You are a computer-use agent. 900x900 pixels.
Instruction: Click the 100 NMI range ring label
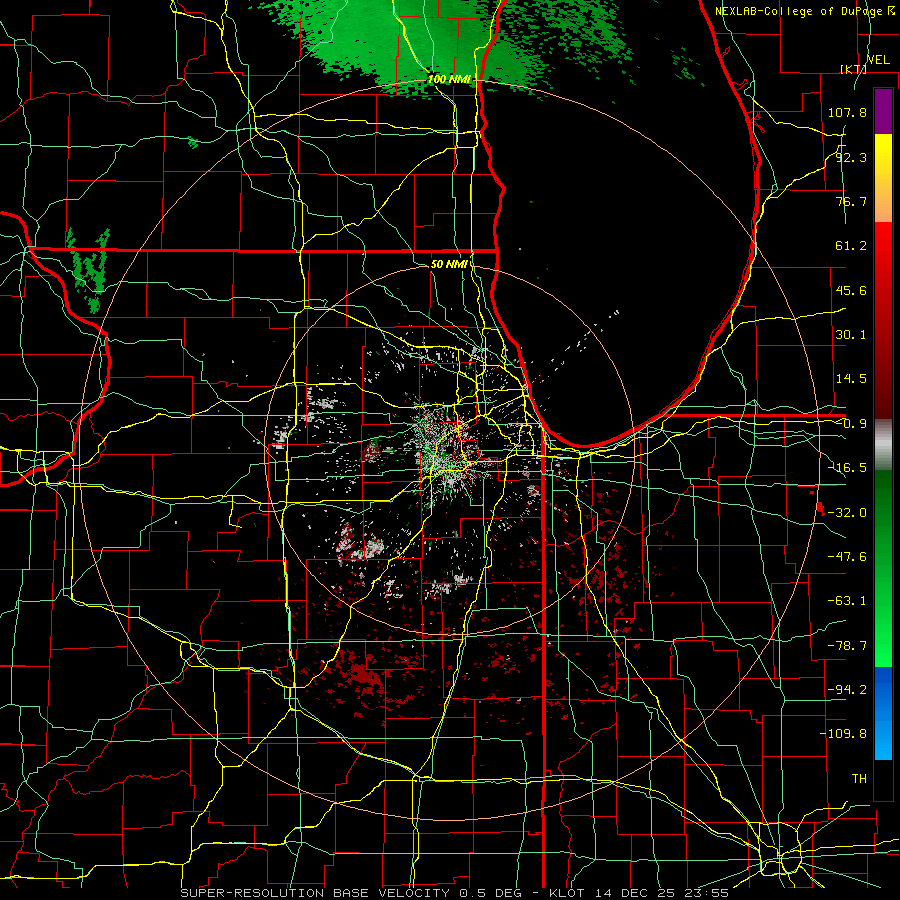449,79
